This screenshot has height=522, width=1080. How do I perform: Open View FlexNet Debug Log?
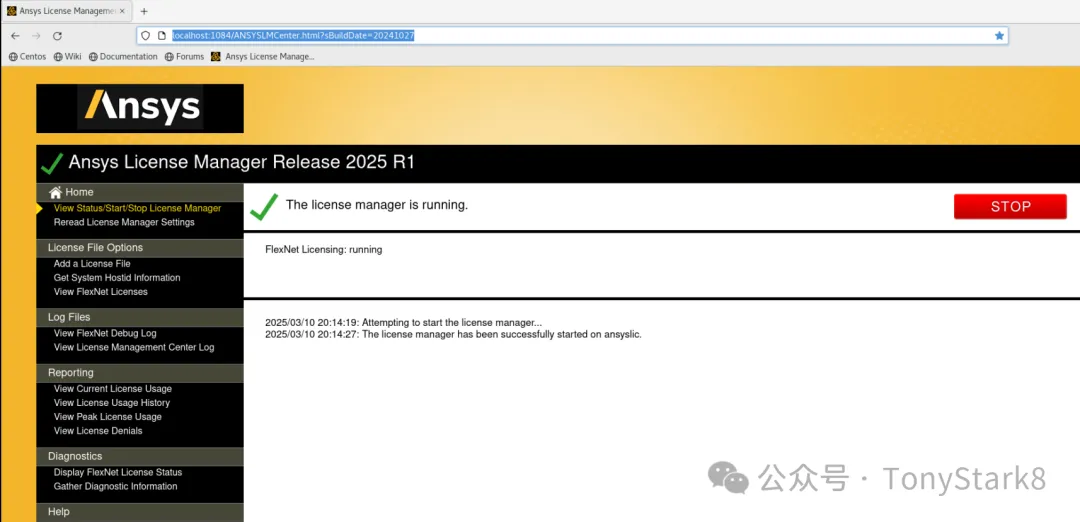tap(105, 333)
